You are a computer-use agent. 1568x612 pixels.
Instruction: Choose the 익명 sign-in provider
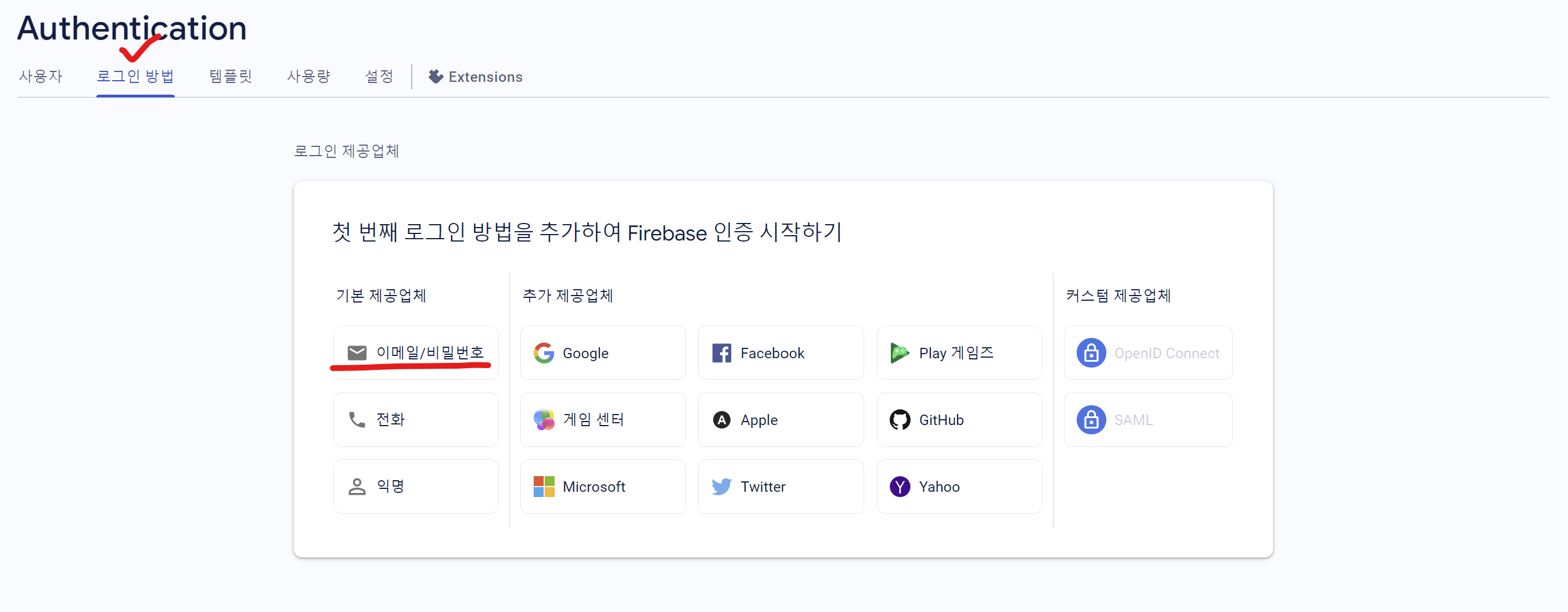416,487
